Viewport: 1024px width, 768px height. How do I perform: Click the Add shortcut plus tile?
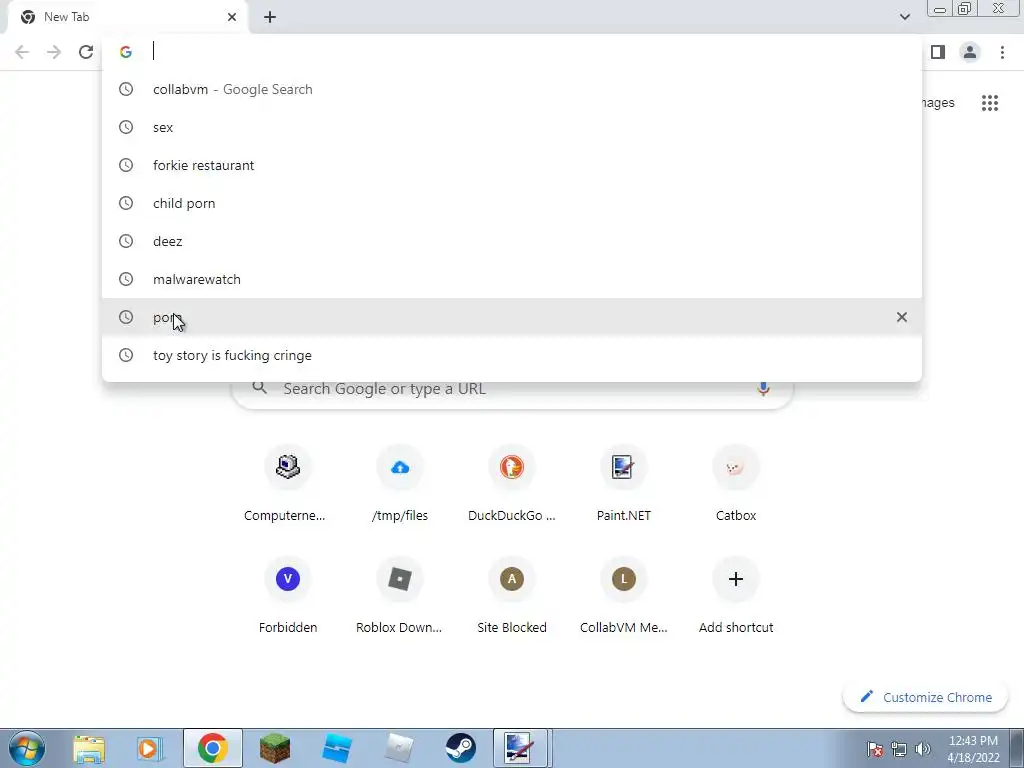(x=736, y=596)
